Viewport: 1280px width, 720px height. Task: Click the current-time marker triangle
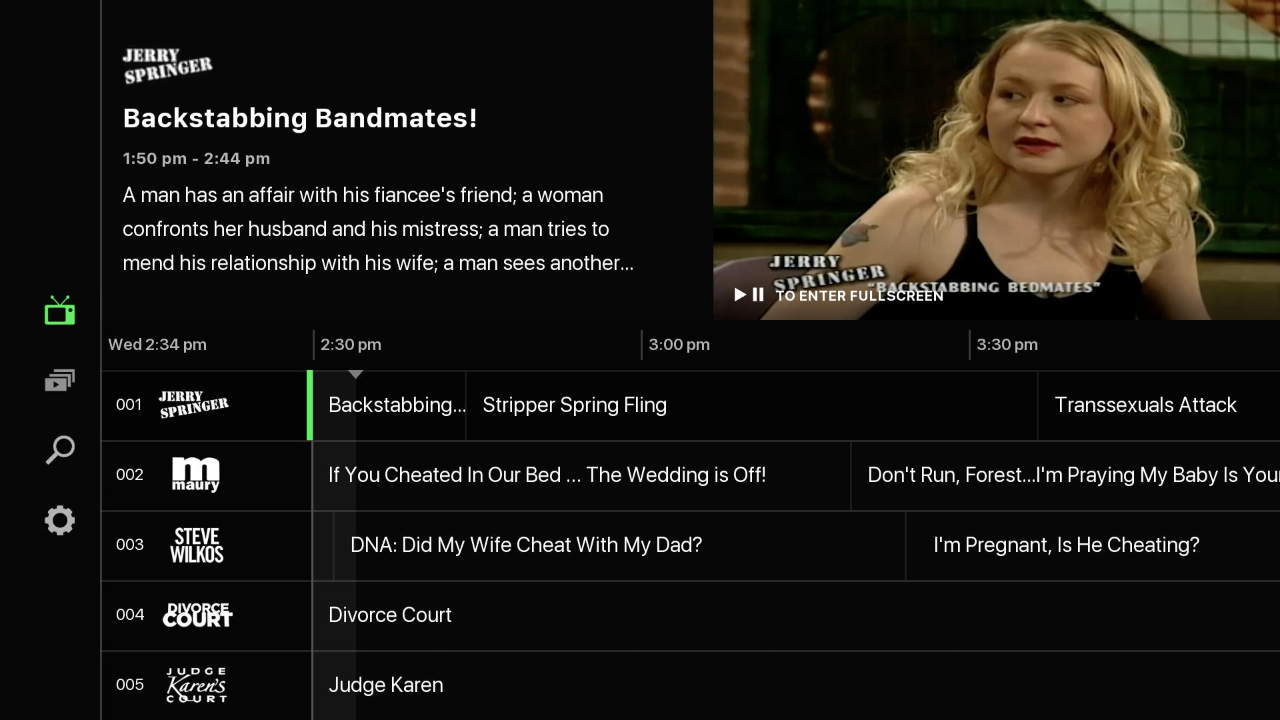click(x=355, y=374)
